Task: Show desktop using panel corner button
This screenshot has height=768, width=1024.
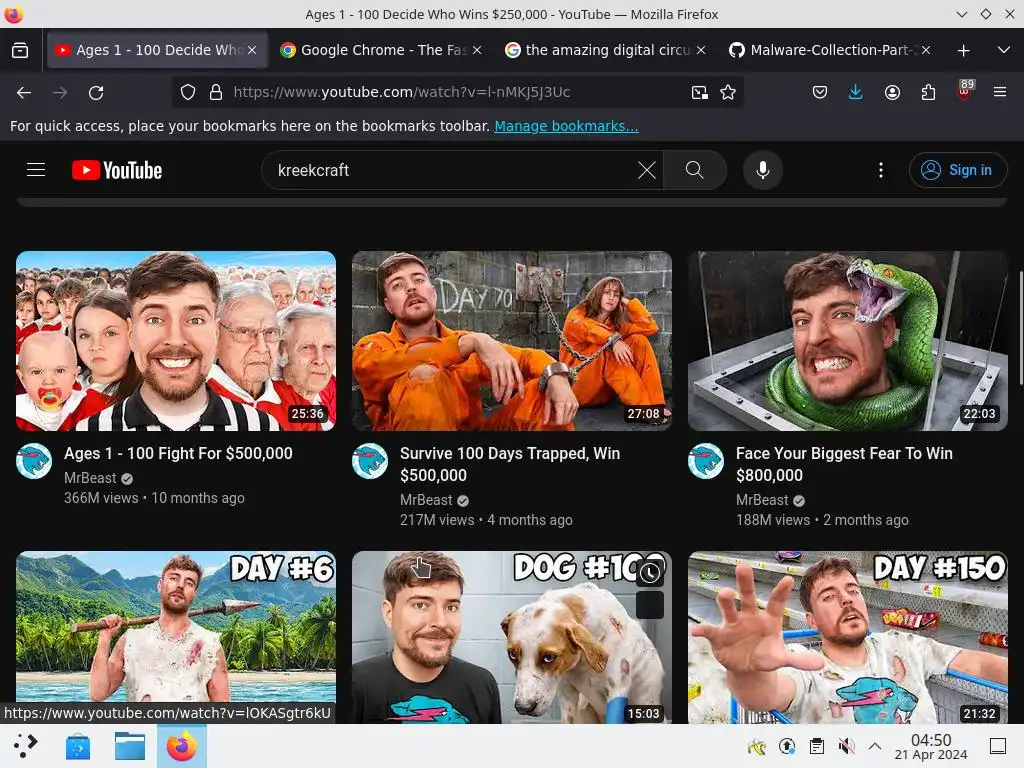Action: coord(998,746)
